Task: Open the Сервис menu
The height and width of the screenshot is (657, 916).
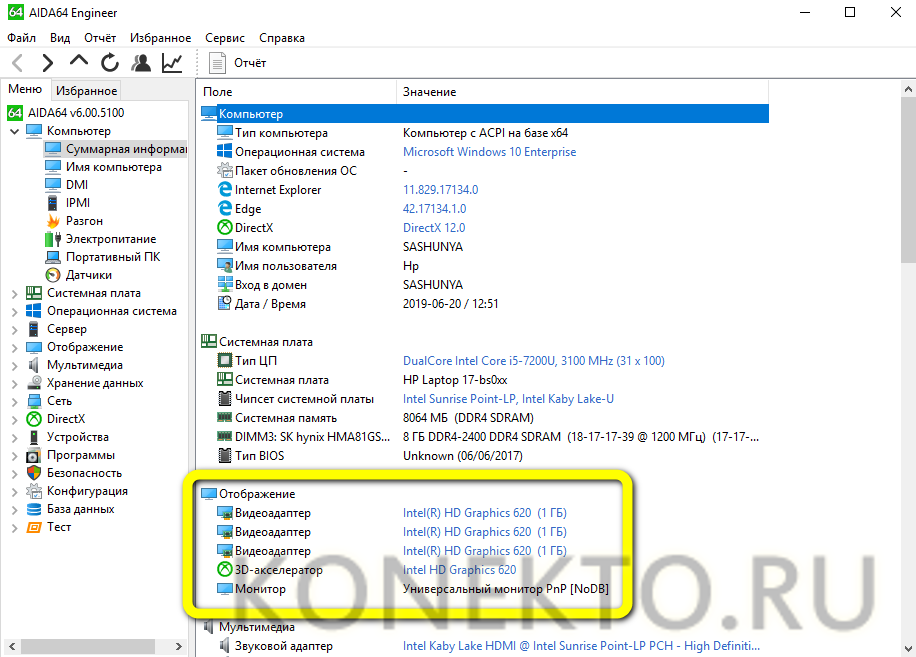Action: [224, 38]
